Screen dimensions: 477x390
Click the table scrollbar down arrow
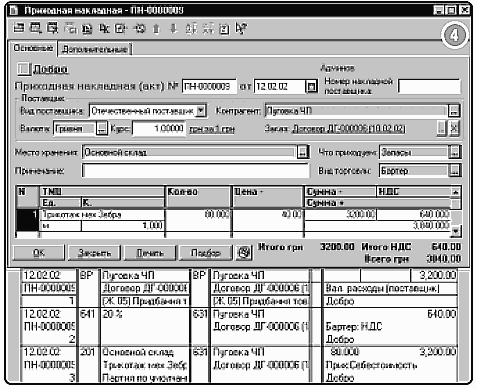click(455, 230)
